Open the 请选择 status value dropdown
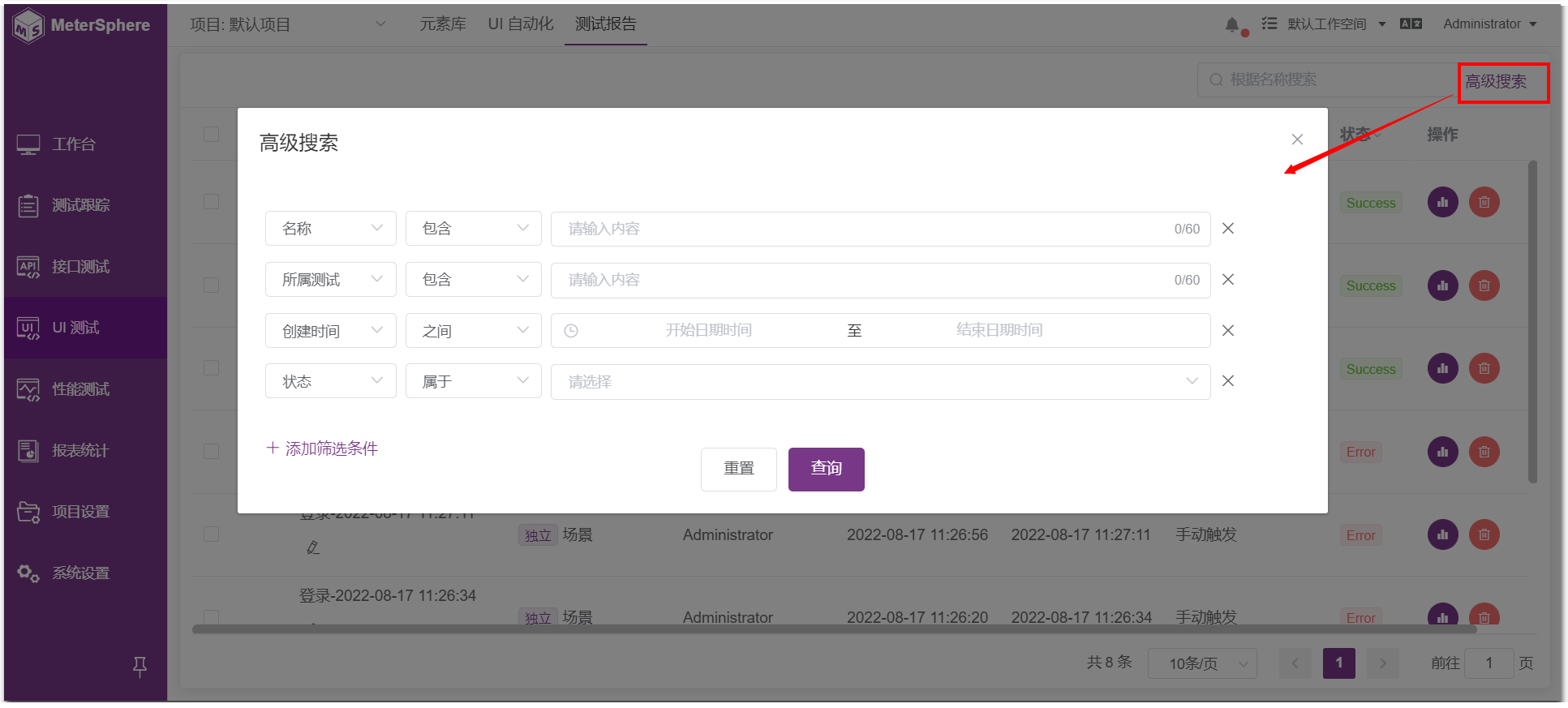 point(881,382)
